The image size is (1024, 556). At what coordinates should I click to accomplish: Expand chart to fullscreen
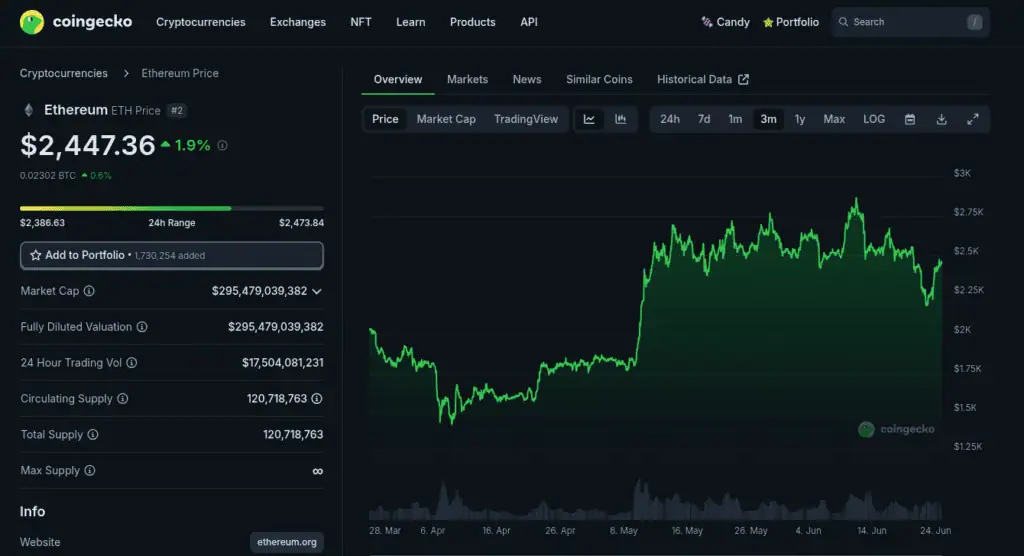[972, 119]
